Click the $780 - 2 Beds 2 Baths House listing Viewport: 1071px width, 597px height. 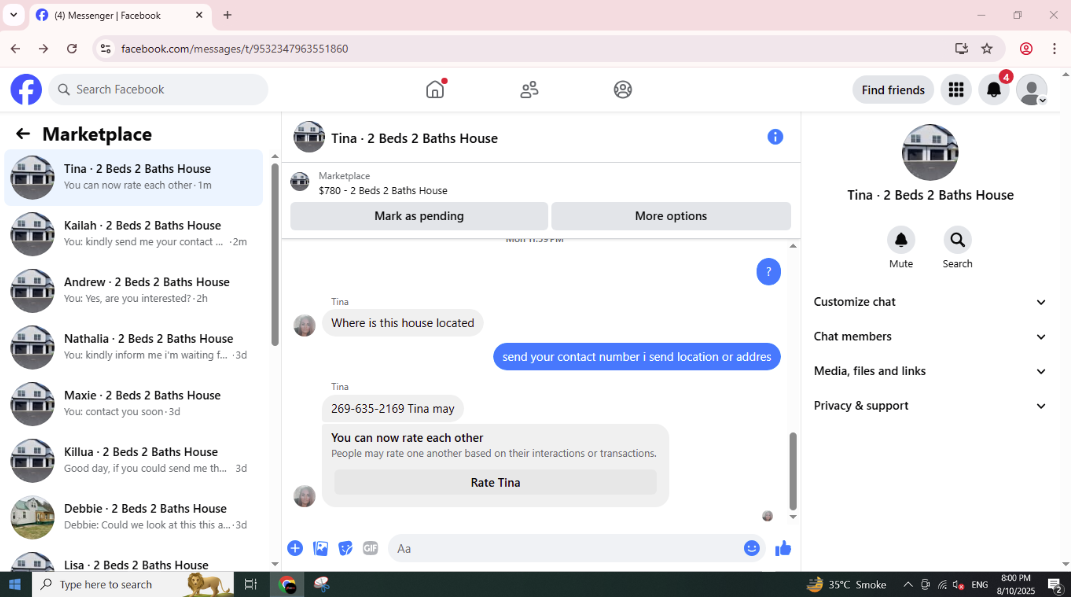[382, 191]
